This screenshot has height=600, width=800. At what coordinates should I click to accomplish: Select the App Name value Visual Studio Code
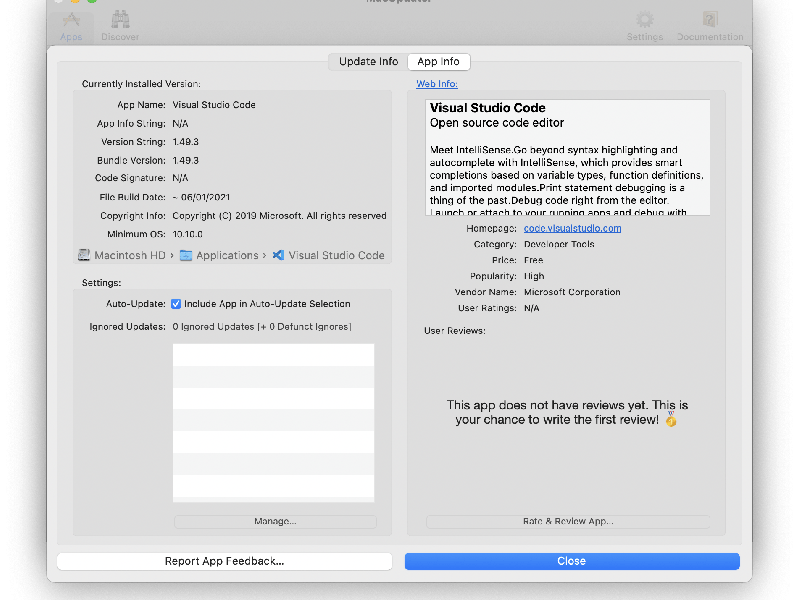(x=214, y=105)
